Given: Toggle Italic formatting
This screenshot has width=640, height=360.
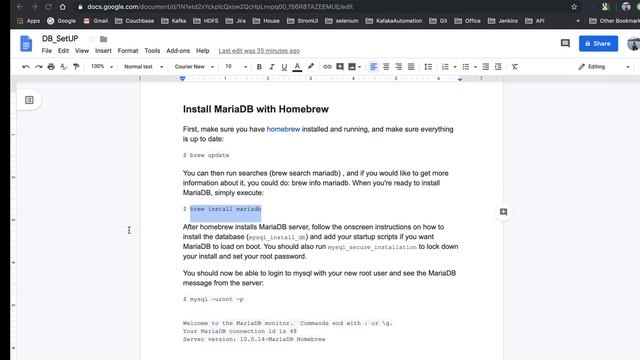Looking at the screenshot, I should [271, 67].
